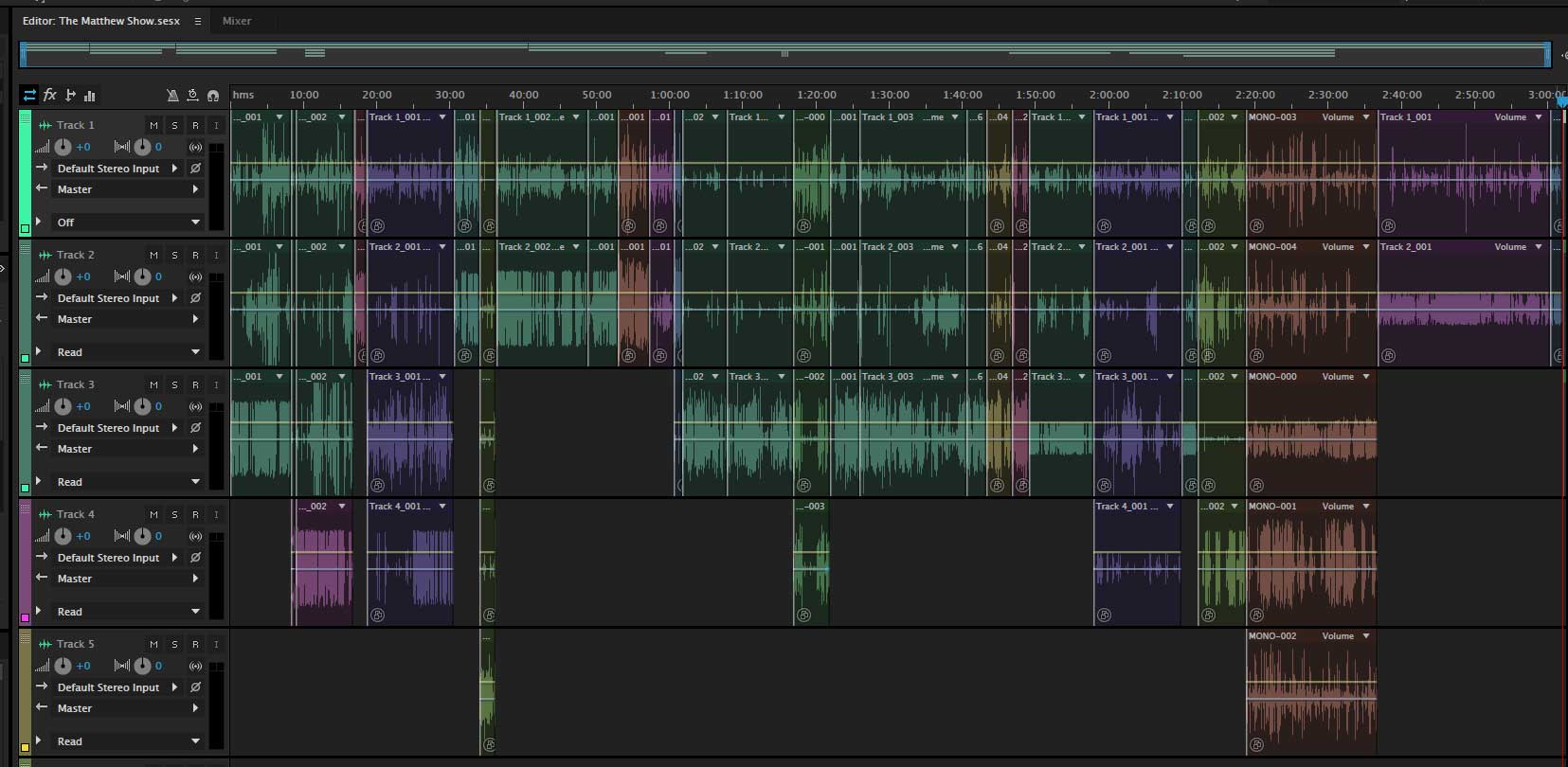Click the drag handle at top of Track 1 color strip
Viewport: 1568px width, 767px height.
coord(26,117)
